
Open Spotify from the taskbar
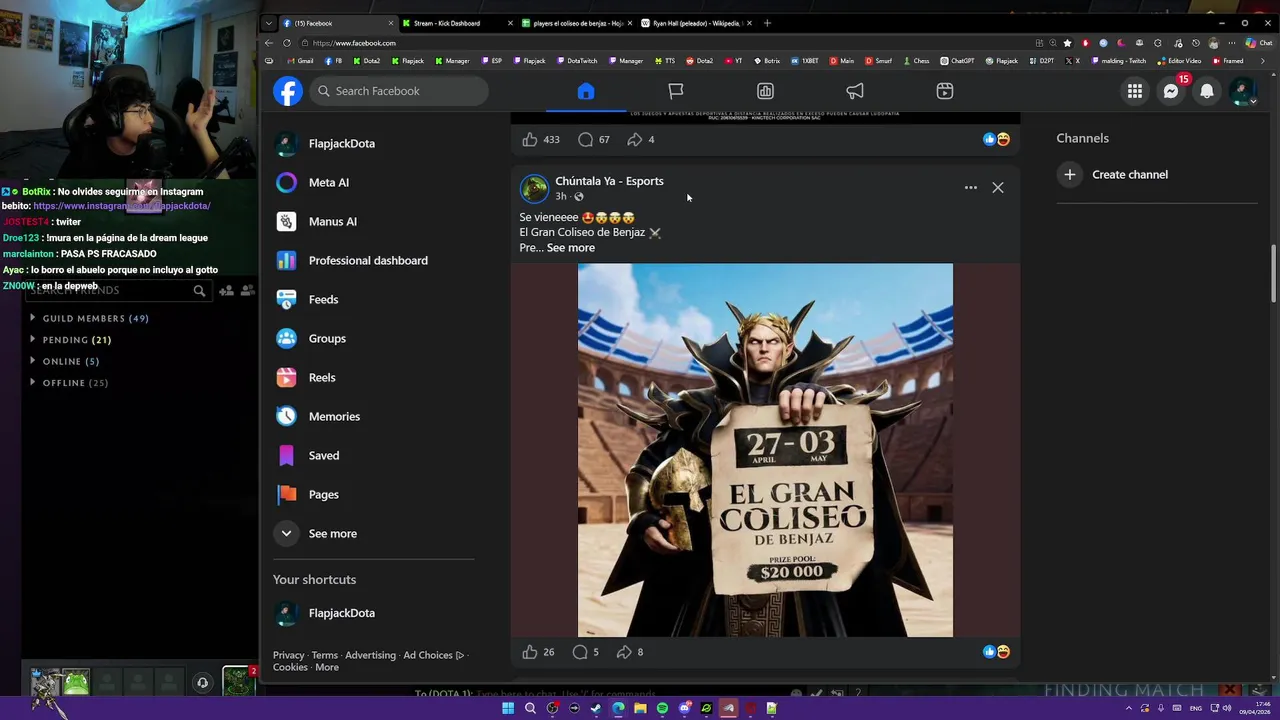point(662,708)
